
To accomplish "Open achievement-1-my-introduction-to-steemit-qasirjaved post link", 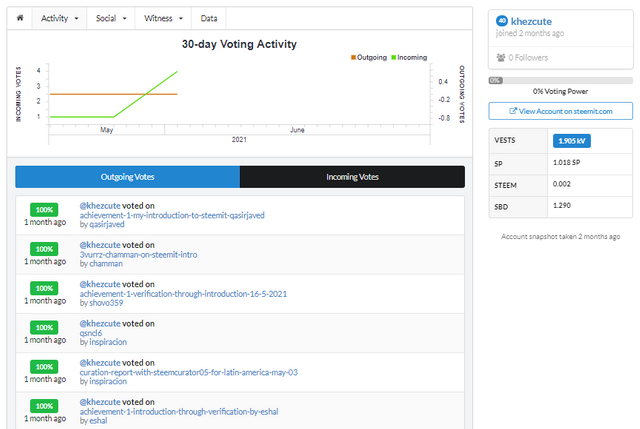I will 172,215.
